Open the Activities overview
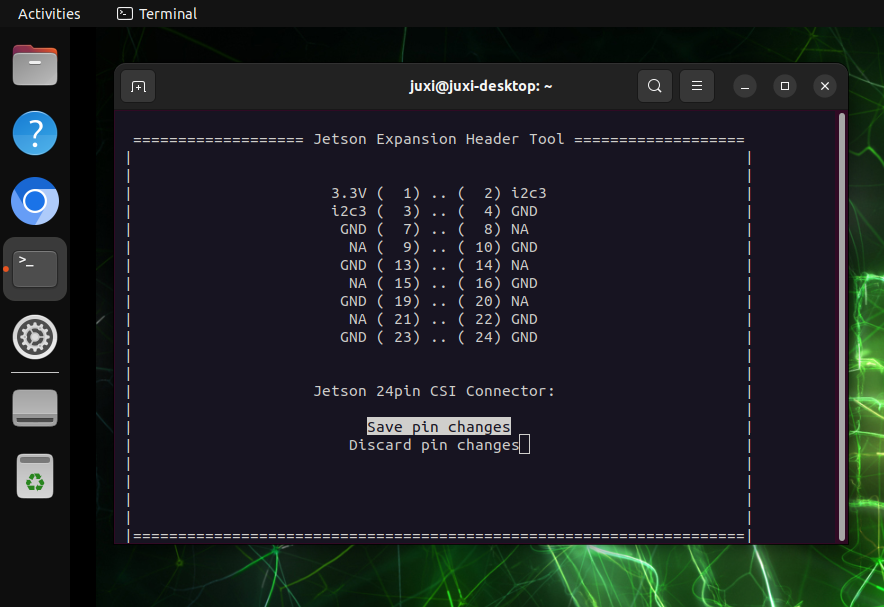 click(x=49, y=14)
